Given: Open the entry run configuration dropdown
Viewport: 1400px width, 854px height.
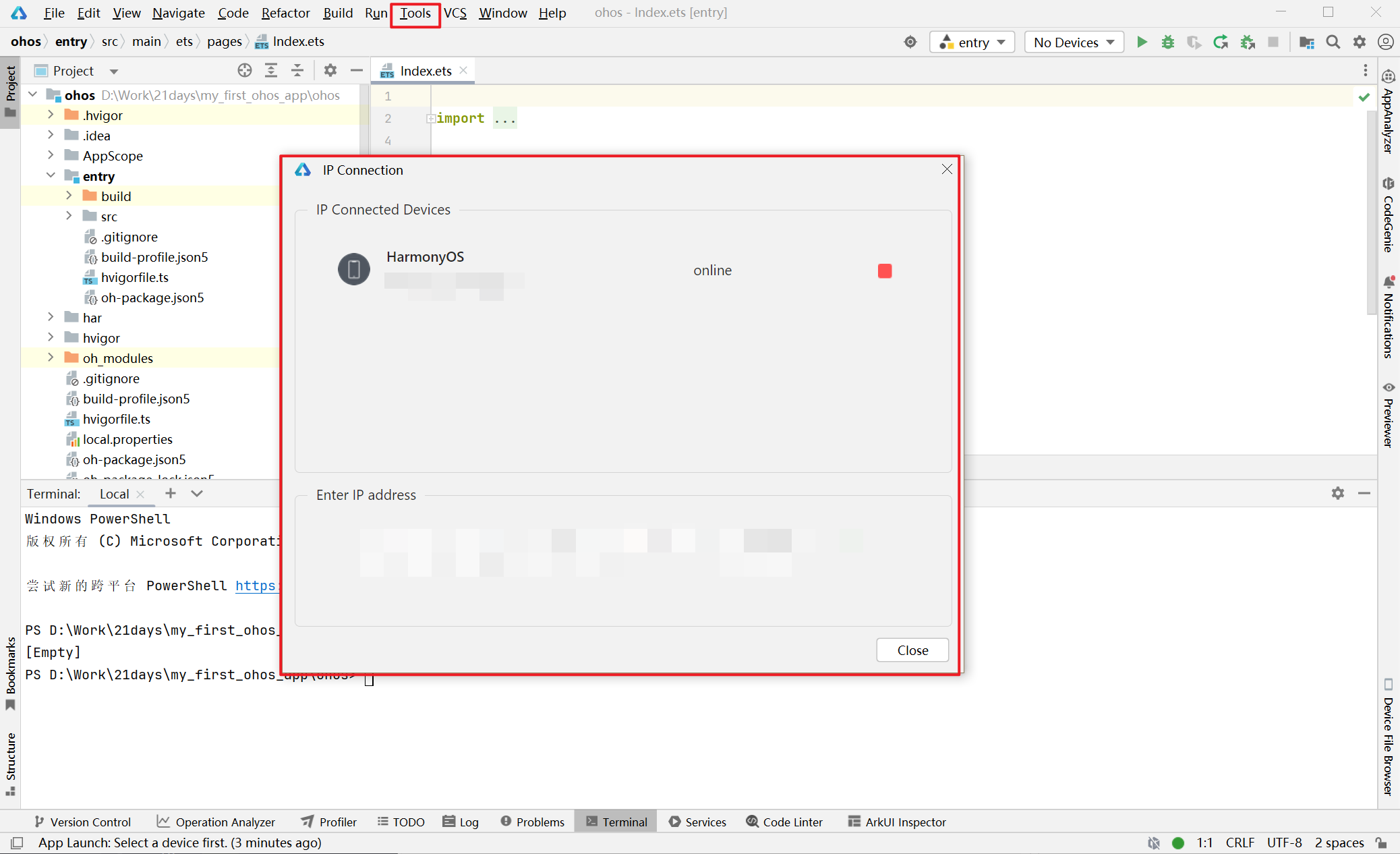Looking at the screenshot, I should (x=972, y=42).
